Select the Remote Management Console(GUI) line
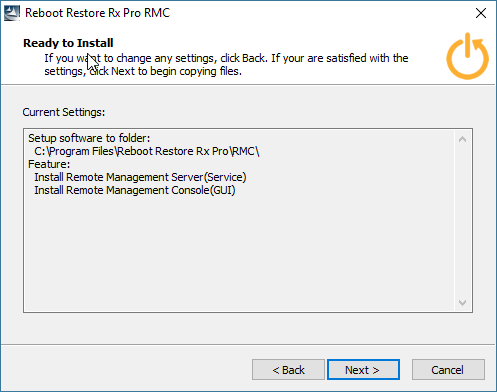497x392 pixels. pos(135,190)
